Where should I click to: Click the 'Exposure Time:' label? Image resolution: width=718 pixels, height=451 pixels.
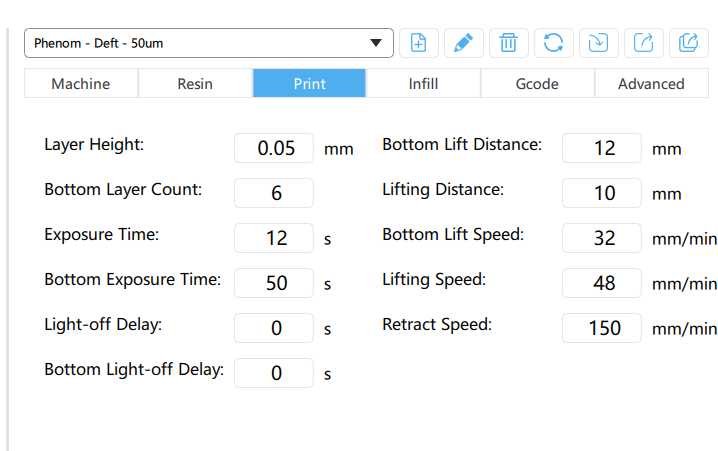tap(101, 234)
